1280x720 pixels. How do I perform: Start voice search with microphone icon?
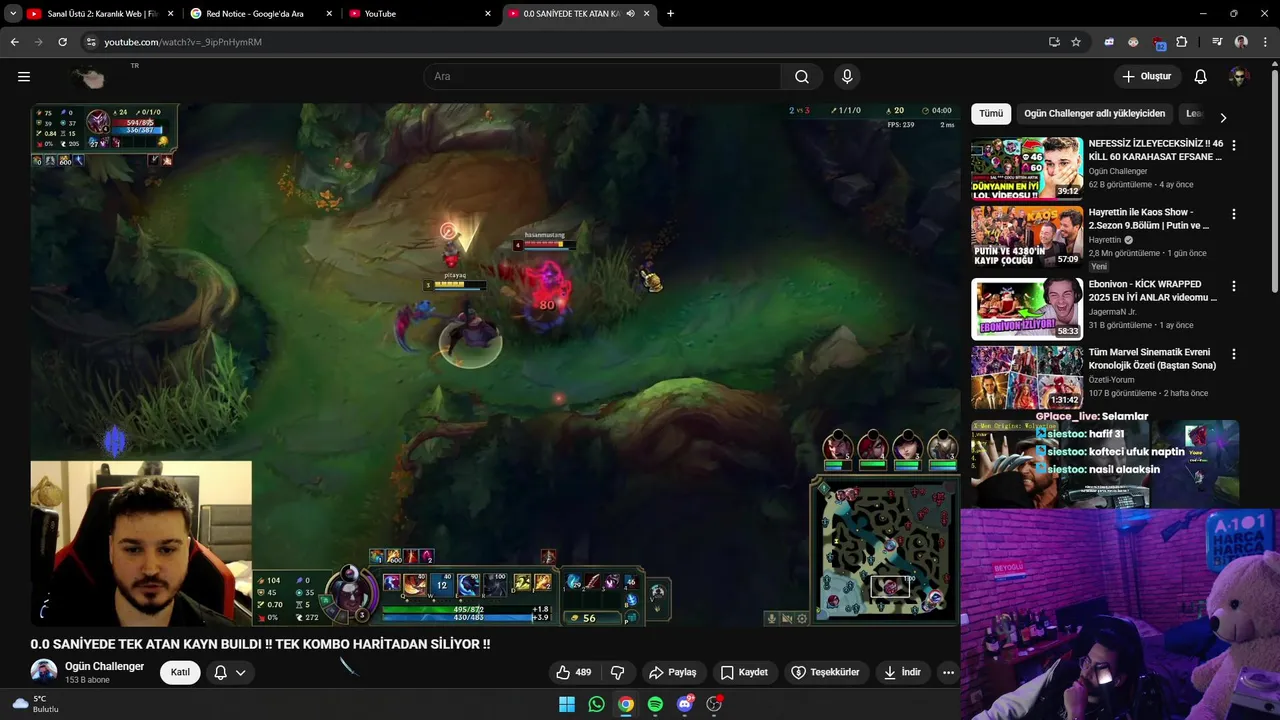pos(847,77)
